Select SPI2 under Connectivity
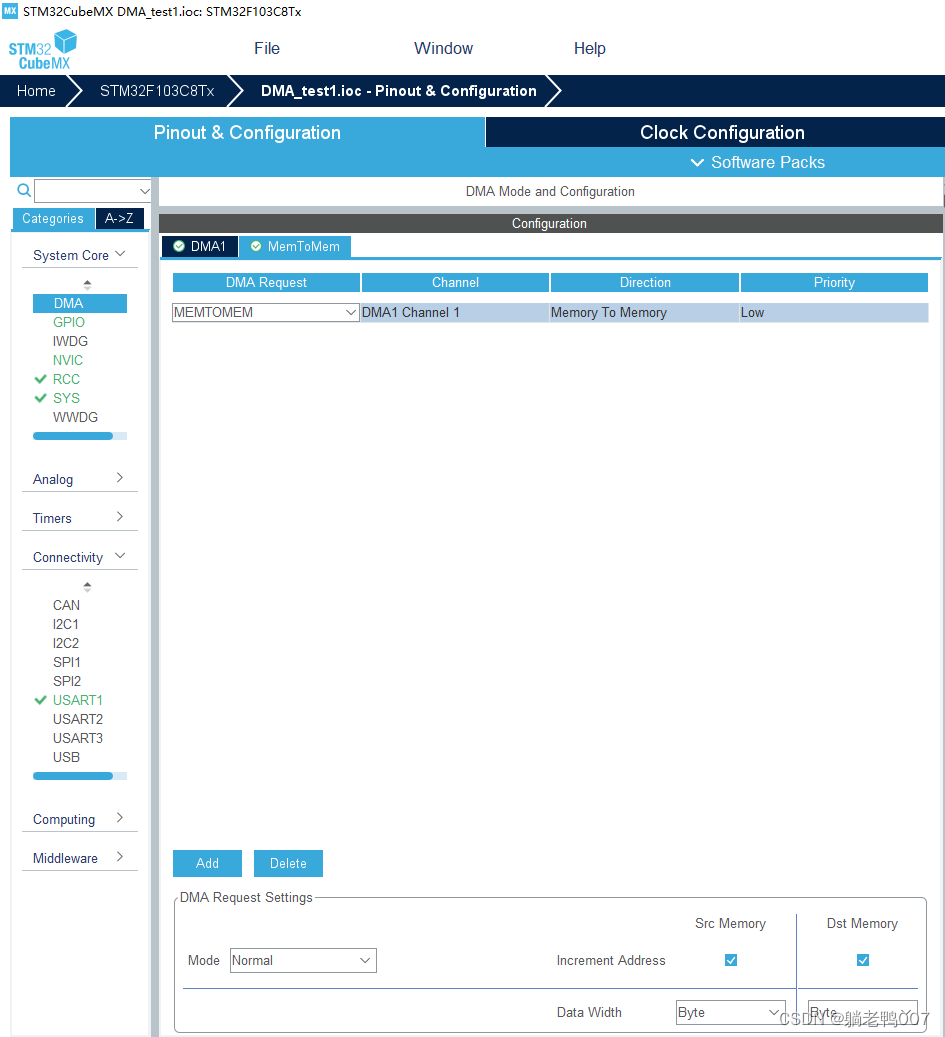The width and height of the screenshot is (945, 1037). (x=67, y=681)
